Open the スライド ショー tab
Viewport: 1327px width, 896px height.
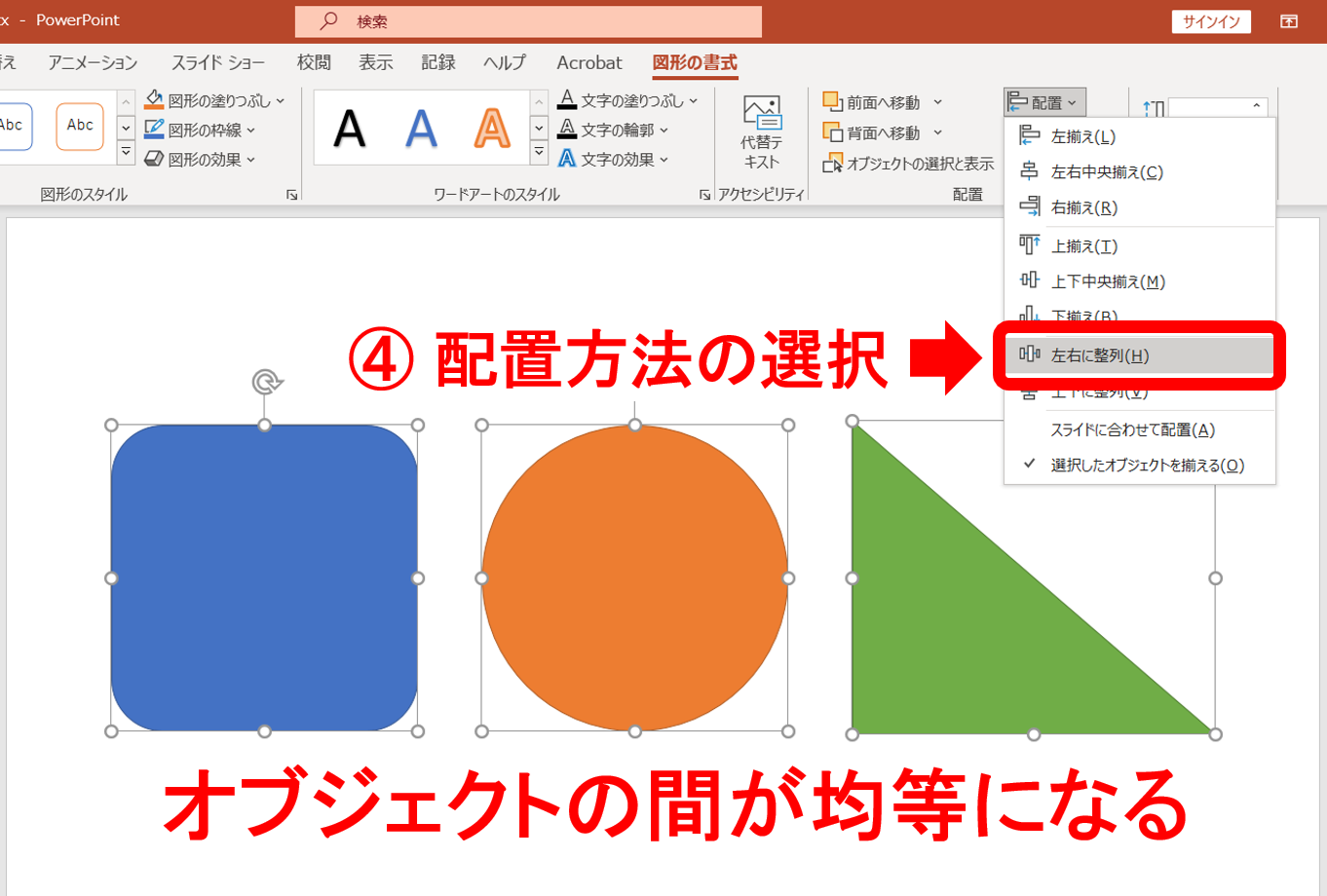(217, 62)
